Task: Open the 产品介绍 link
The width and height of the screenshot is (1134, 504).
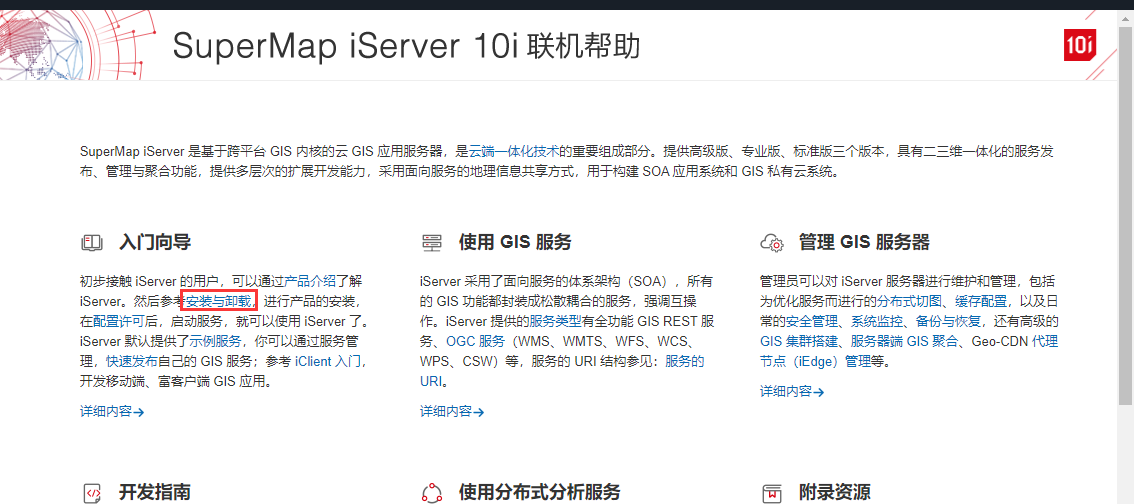Action: coord(310,281)
